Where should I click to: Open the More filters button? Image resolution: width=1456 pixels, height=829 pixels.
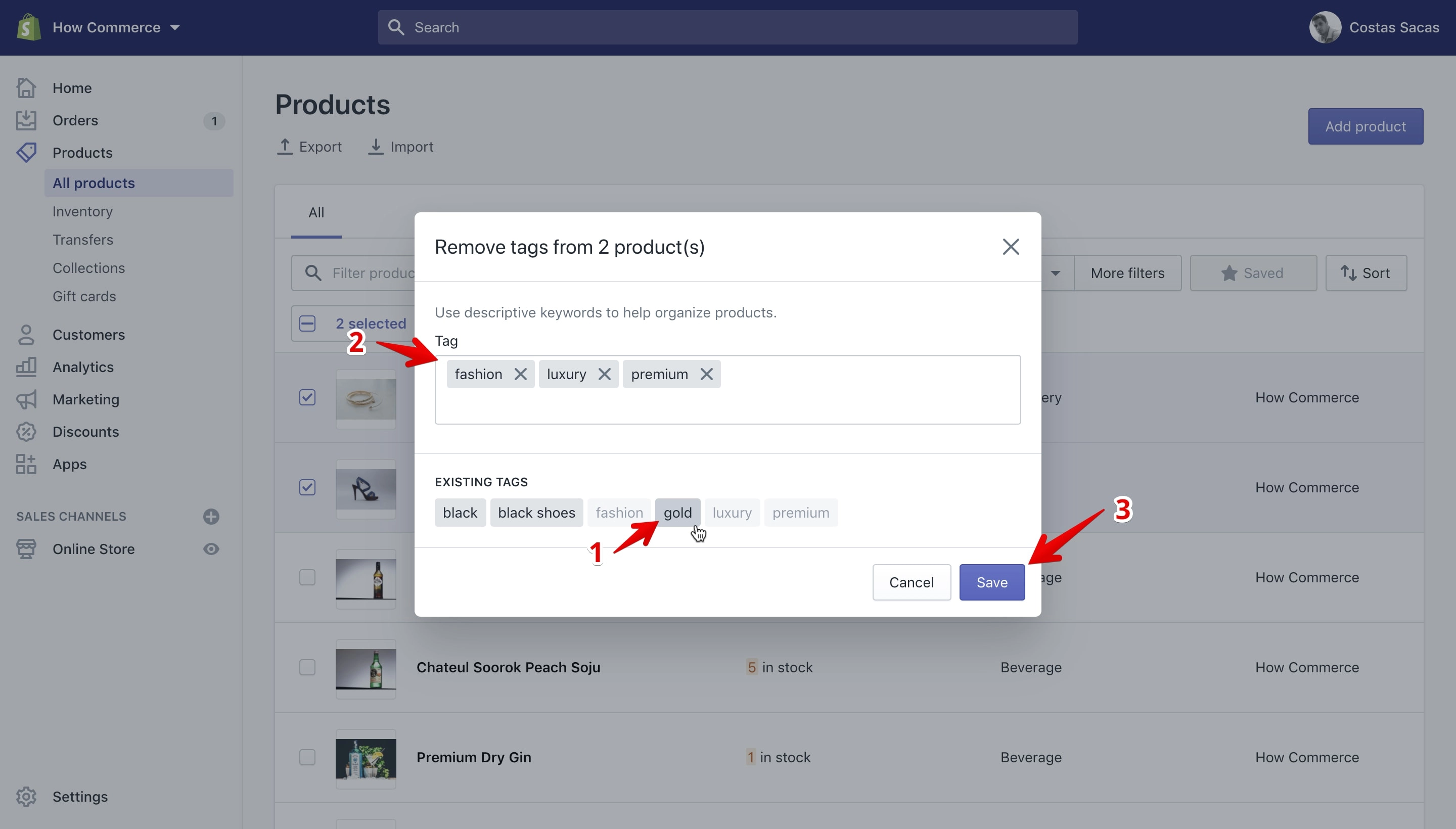(1127, 273)
